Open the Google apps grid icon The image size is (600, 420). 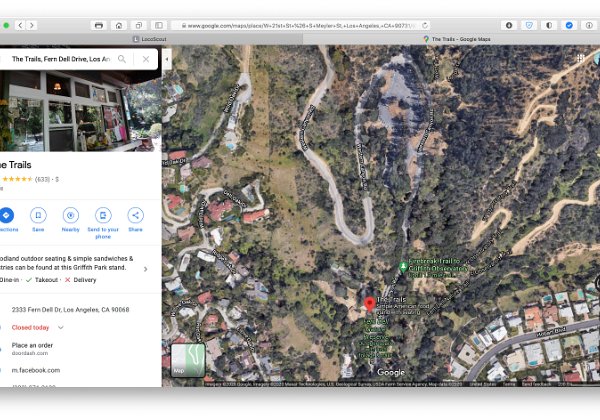pyautogui.click(x=581, y=58)
